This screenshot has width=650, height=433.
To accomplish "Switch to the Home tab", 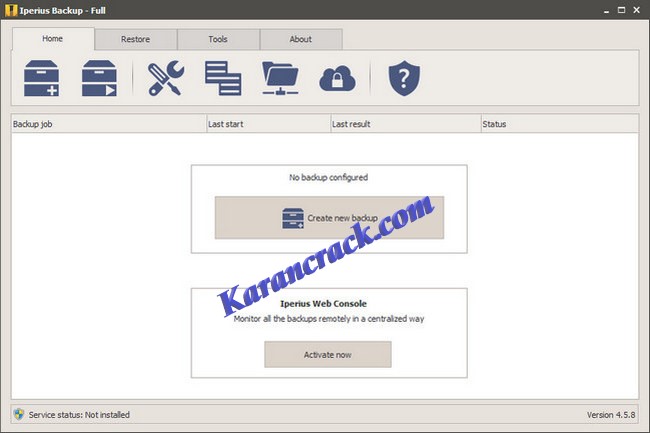I will tap(53, 39).
